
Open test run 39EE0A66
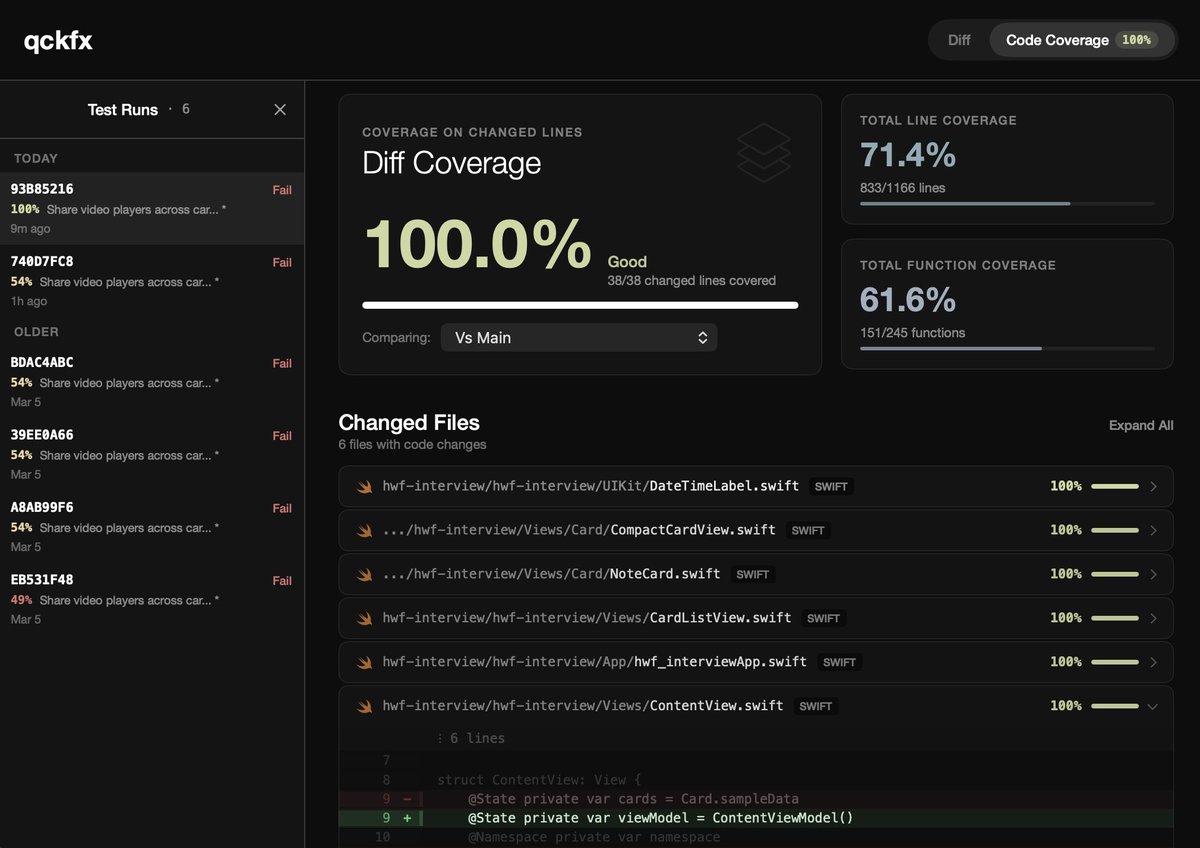click(x=152, y=454)
